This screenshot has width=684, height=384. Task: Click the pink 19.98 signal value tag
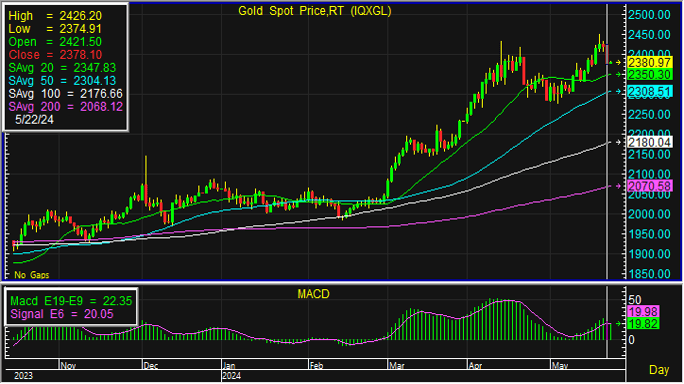643,312
